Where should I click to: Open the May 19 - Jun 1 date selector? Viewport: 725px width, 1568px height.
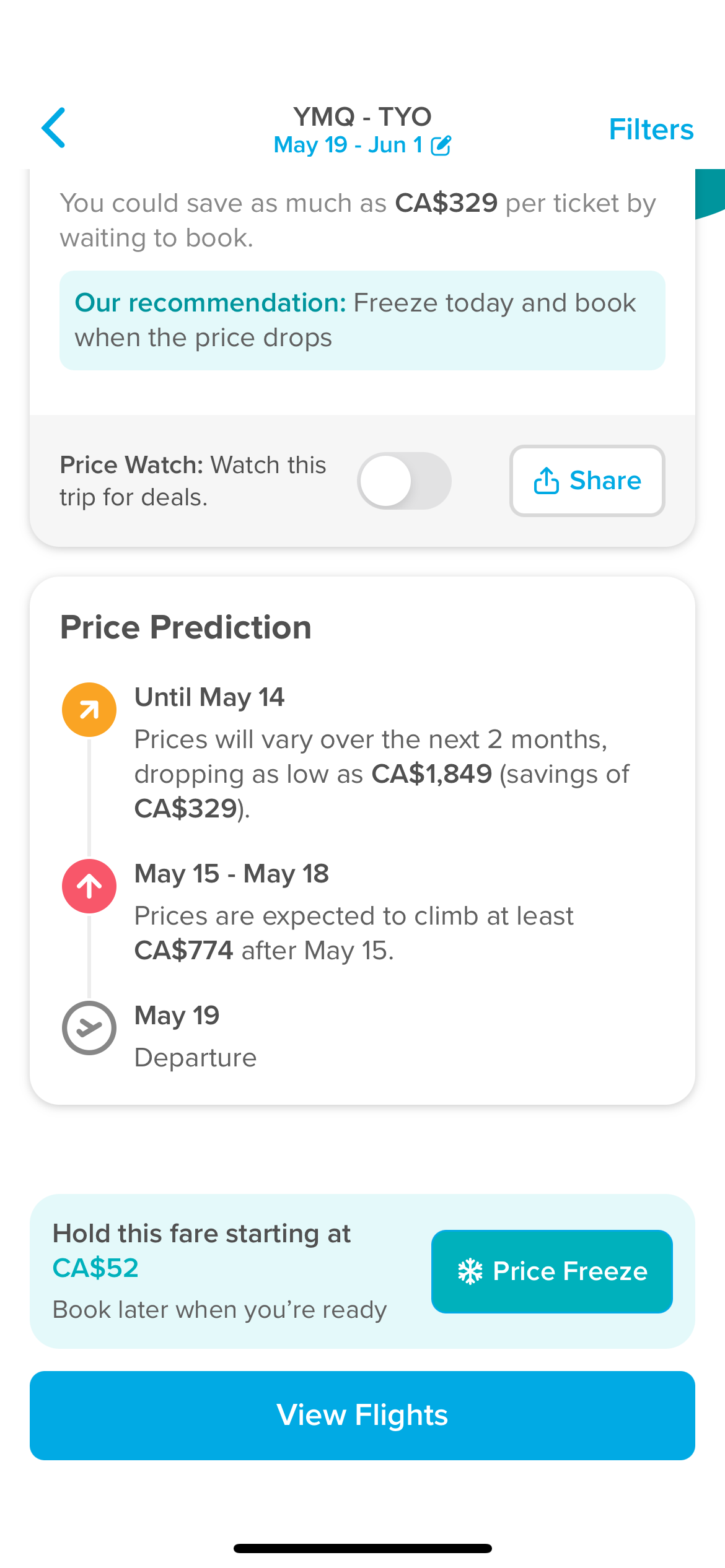[348, 146]
